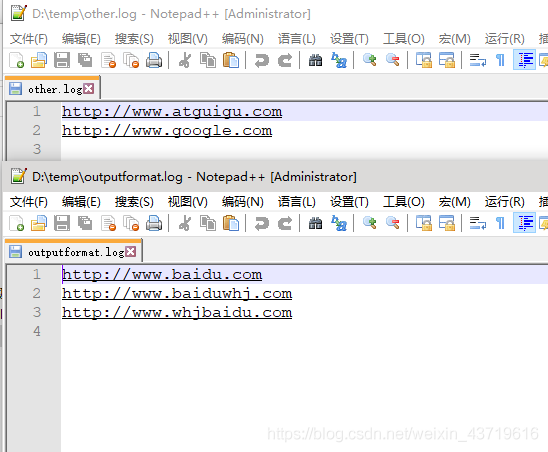Close the outputformat.log tab via red X
Screen dimensions: 548x452
[131, 252]
